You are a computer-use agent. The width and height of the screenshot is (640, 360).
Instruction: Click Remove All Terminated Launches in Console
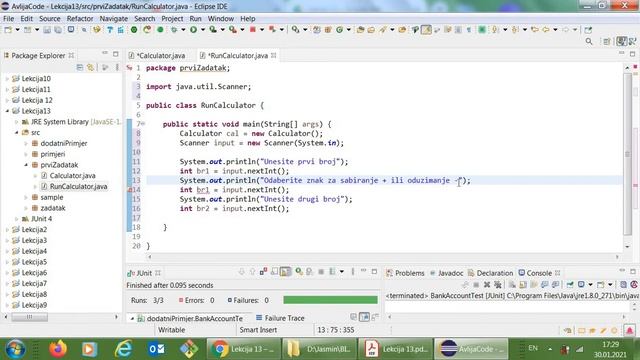tap(498, 284)
